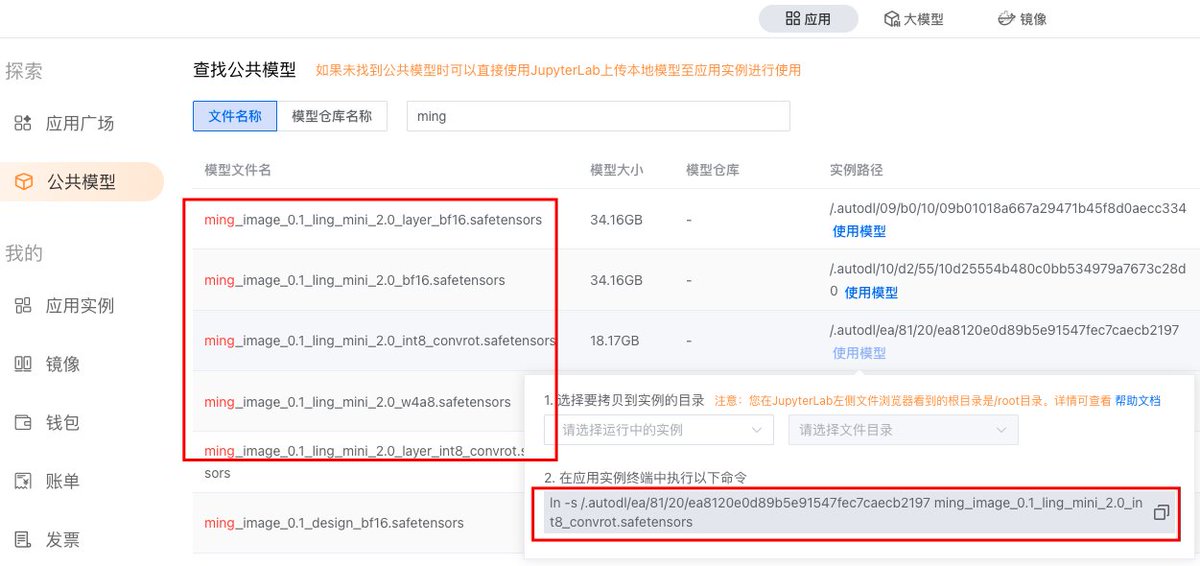Click the 模型大小 column header
Viewport: 1200px width, 566px height.
[x=617, y=170]
